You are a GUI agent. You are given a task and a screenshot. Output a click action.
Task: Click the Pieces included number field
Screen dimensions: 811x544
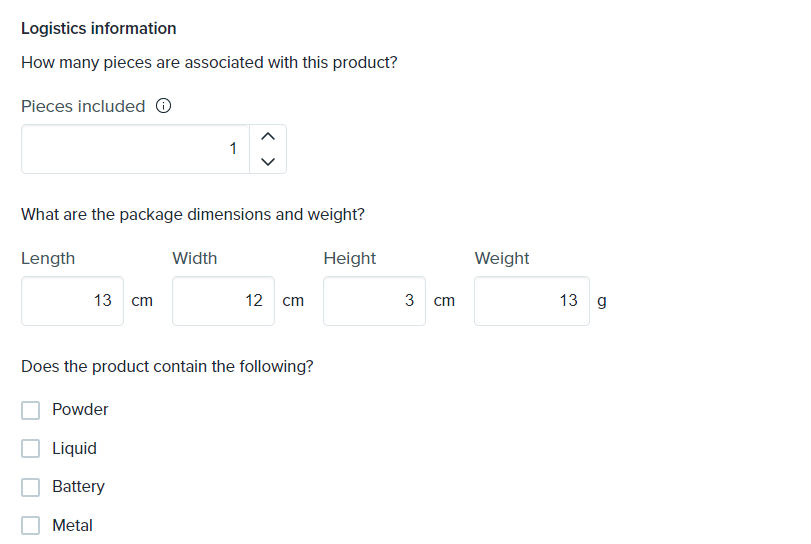(x=135, y=149)
